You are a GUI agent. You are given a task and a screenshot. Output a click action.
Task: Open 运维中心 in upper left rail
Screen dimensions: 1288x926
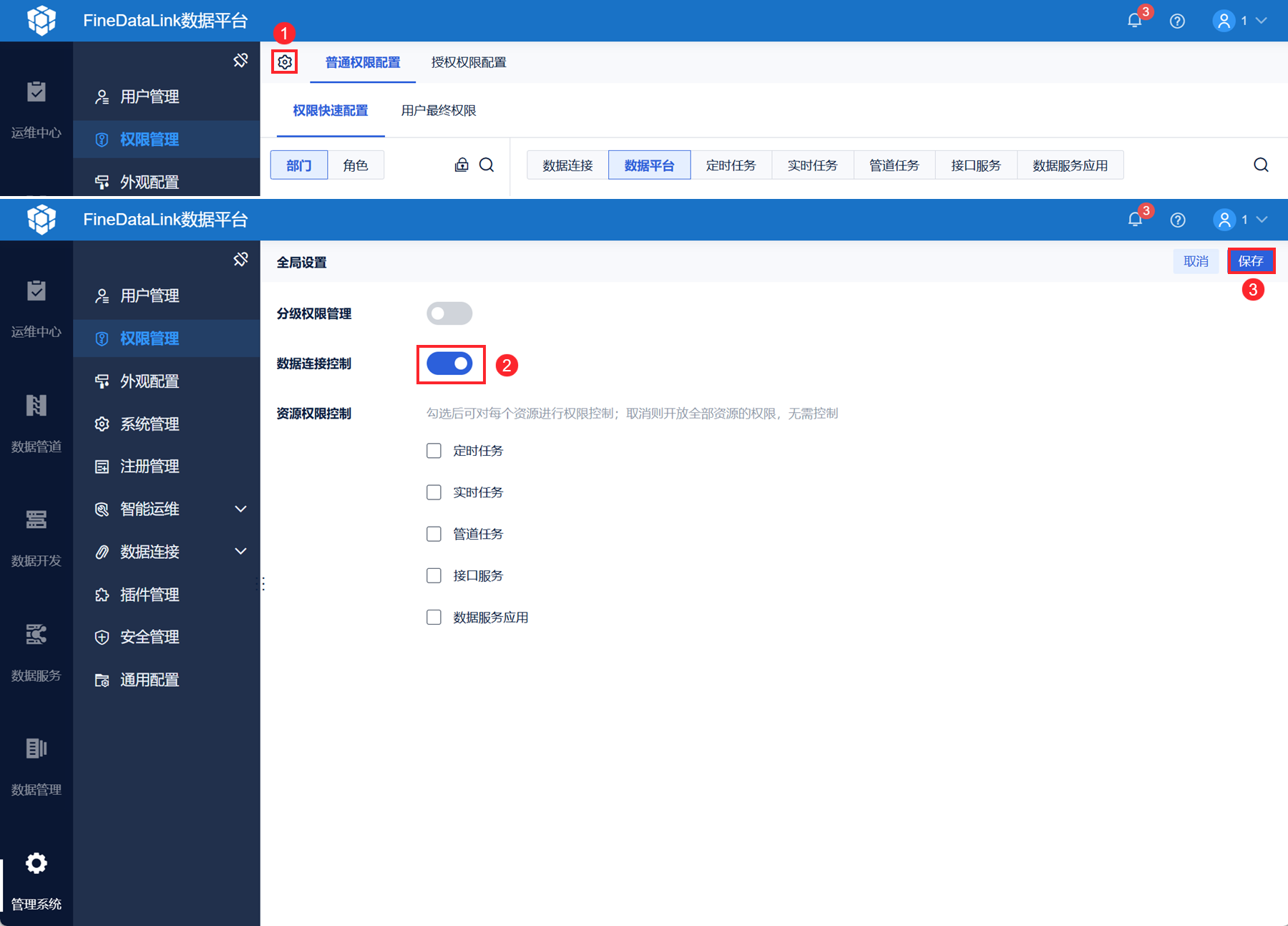point(36,109)
